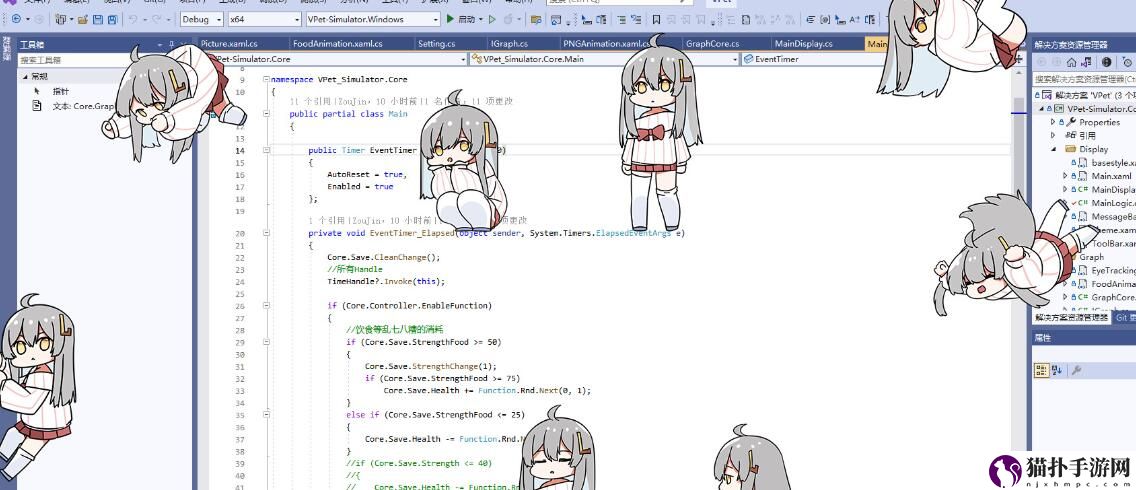
Task: Click the decrease indent toolbar icon
Action: [x=811, y=20]
